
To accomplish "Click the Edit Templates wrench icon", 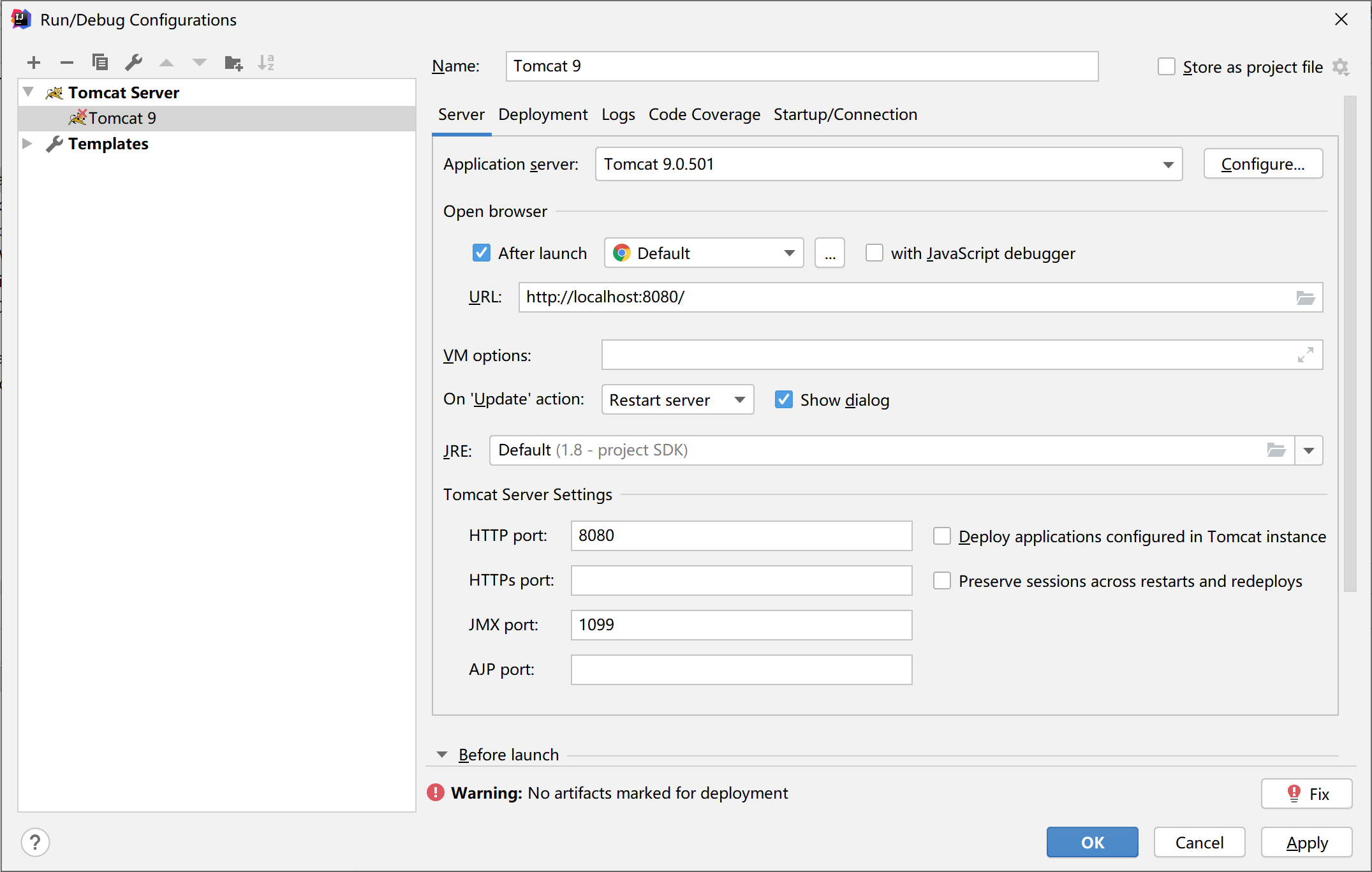I will [x=133, y=63].
